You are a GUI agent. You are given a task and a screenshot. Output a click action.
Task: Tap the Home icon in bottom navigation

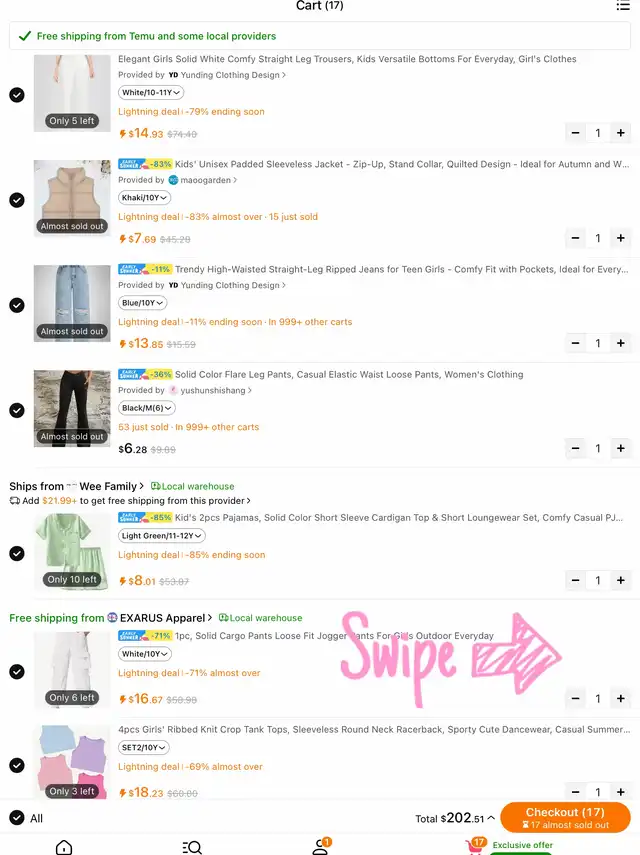64,847
